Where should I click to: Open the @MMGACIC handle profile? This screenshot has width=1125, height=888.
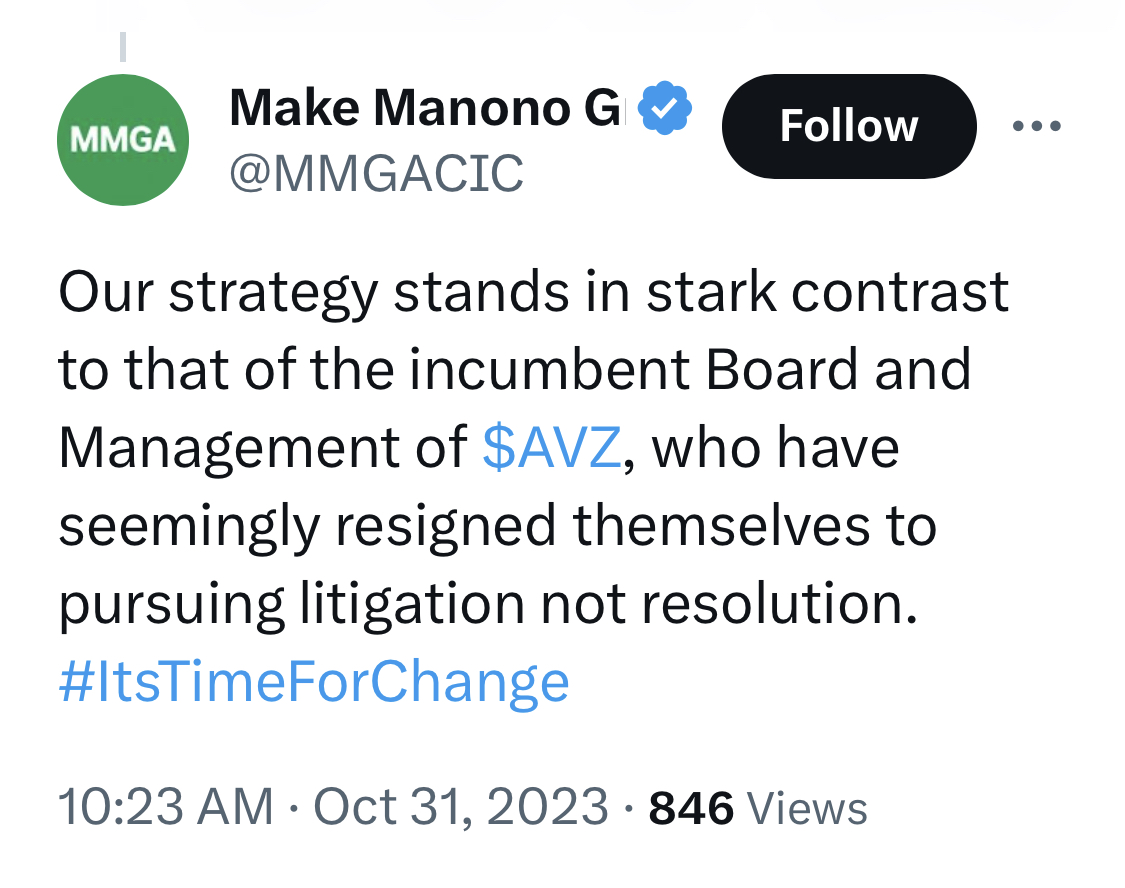click(376, 174)
